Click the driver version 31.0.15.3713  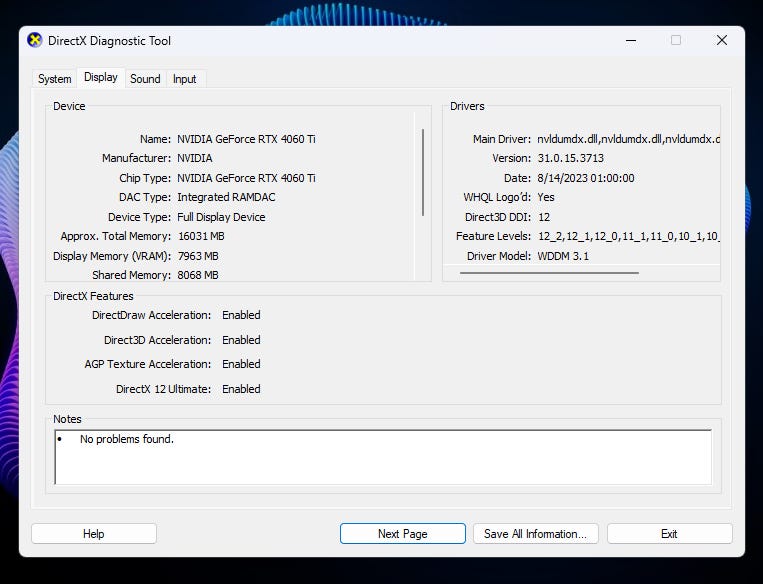(571, 158)
